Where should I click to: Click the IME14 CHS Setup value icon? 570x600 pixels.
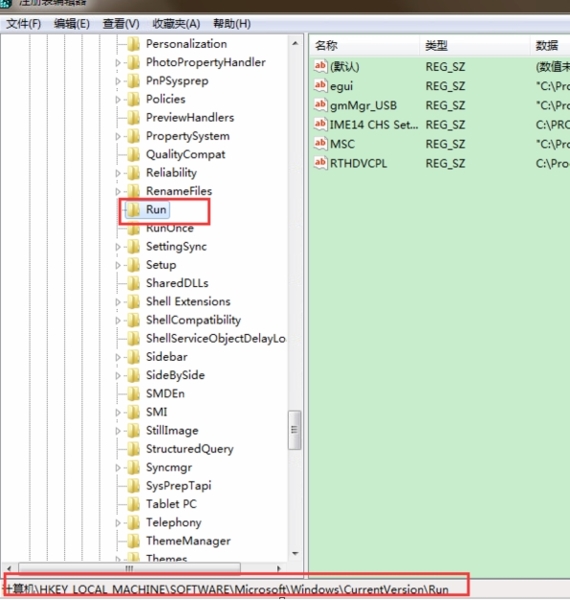(320, 124)
